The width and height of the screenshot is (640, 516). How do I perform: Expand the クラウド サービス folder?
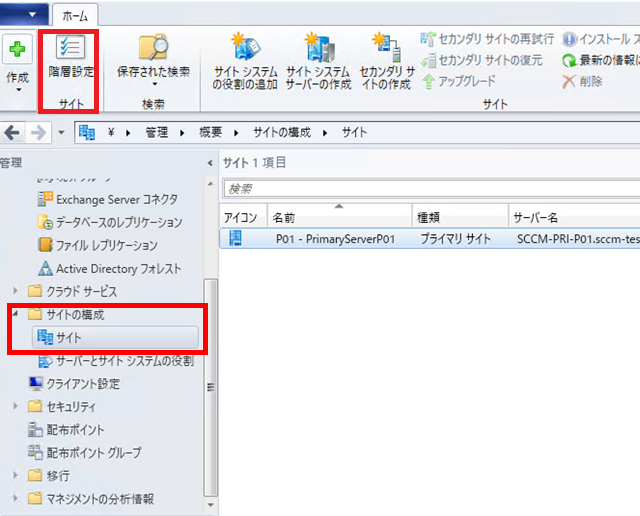tap(16, 292)
